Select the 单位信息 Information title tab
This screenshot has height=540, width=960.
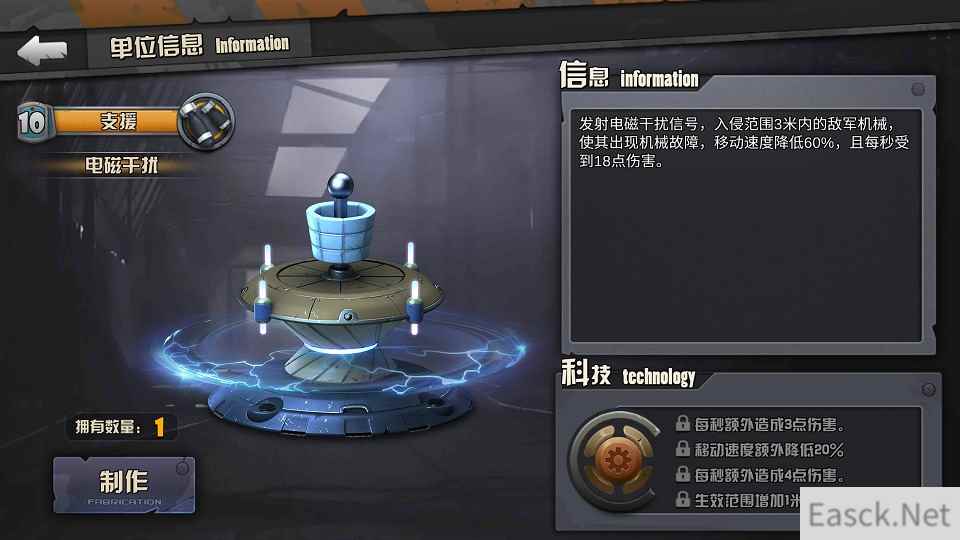[x=199, y=45]
